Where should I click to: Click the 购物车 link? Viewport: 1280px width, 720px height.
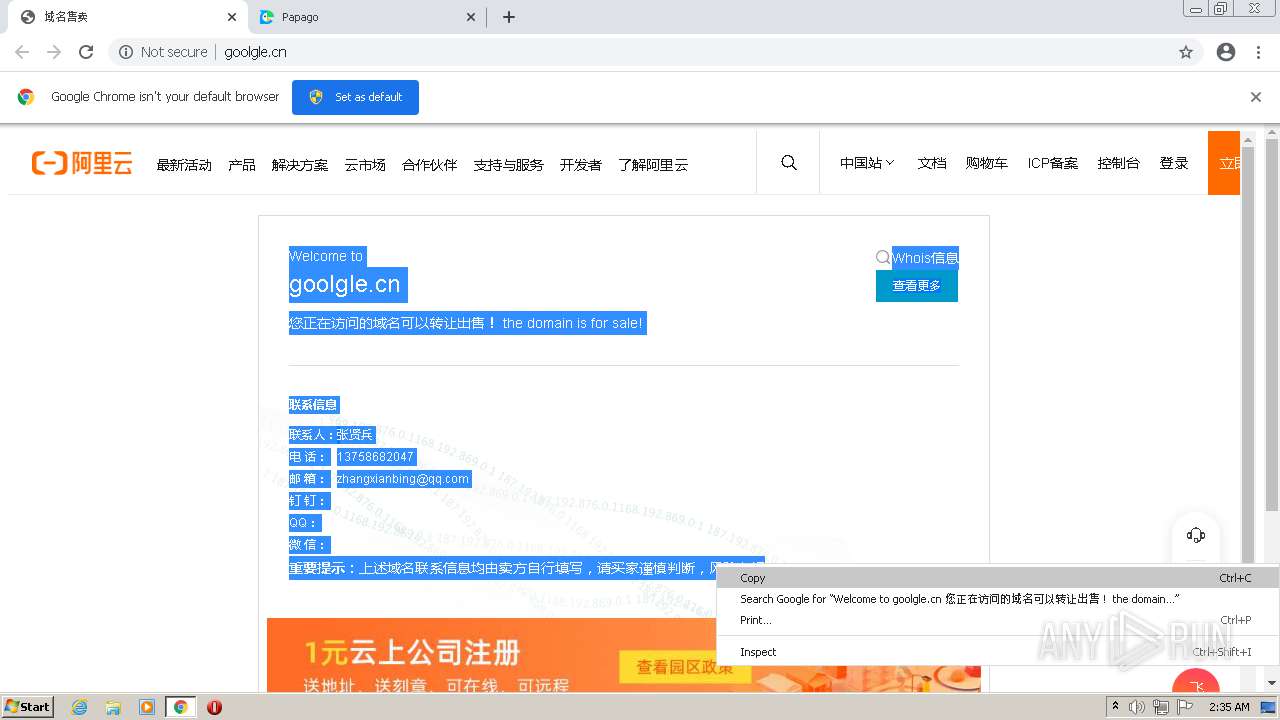987,163
